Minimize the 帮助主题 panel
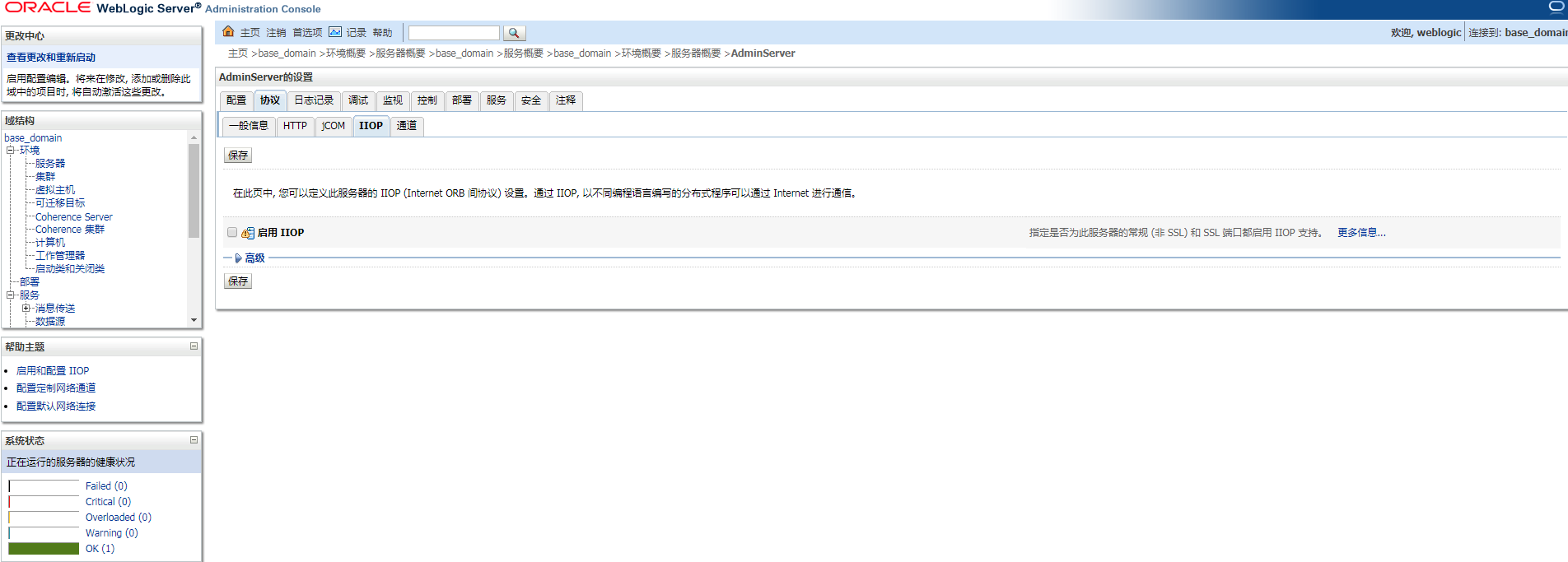 coord(194,346)
